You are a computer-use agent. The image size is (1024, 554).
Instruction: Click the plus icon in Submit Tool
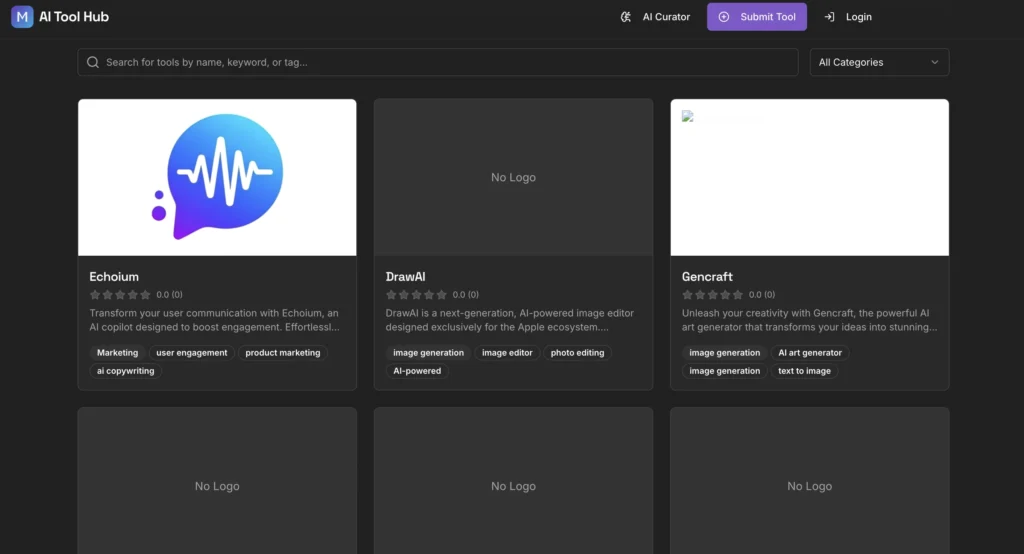[724, 17]
